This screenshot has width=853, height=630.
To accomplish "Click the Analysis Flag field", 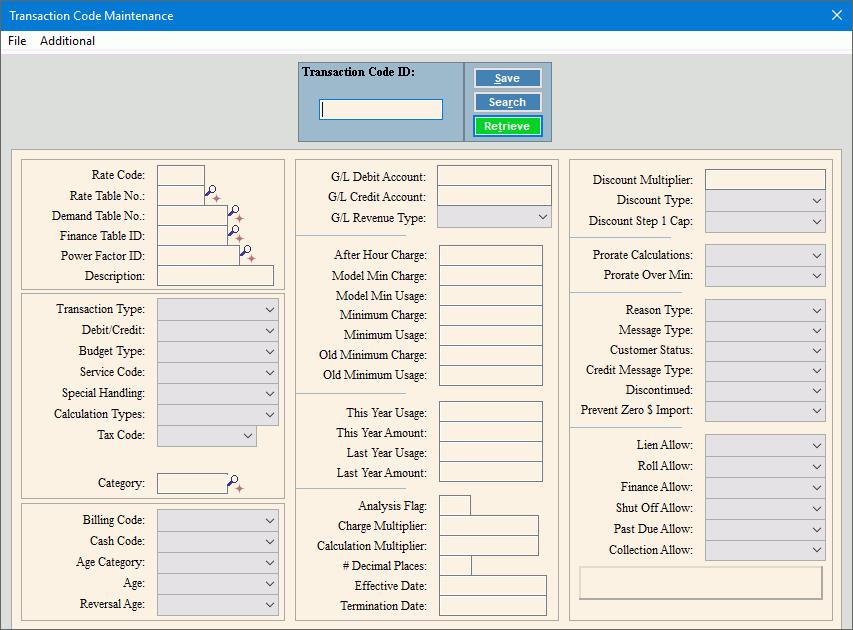I will [x=455, y=505].
